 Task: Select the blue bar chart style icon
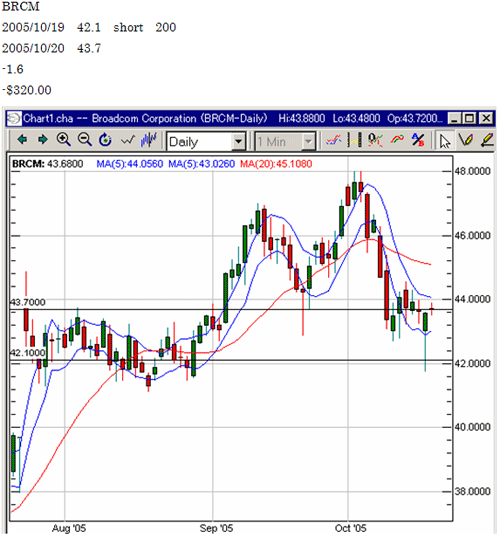pyautogui.click(x=149, y=140)
